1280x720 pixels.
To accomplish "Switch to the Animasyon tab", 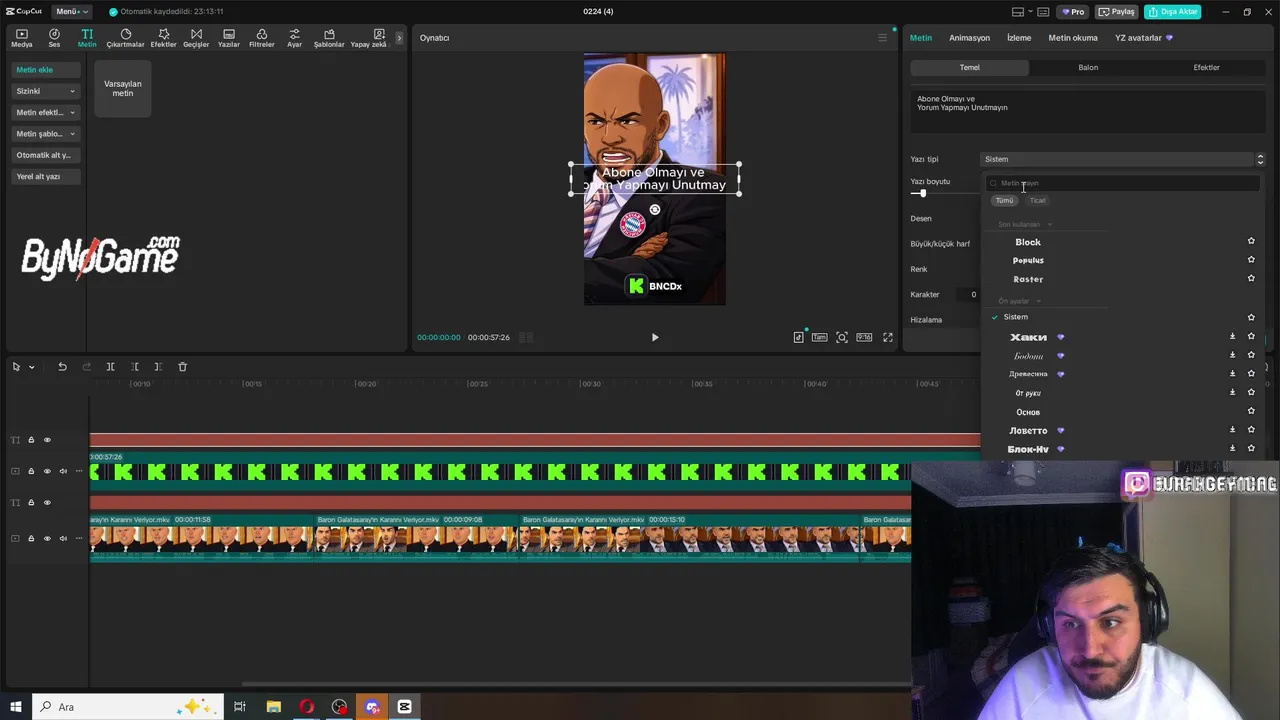I will (x=969, y=38).
